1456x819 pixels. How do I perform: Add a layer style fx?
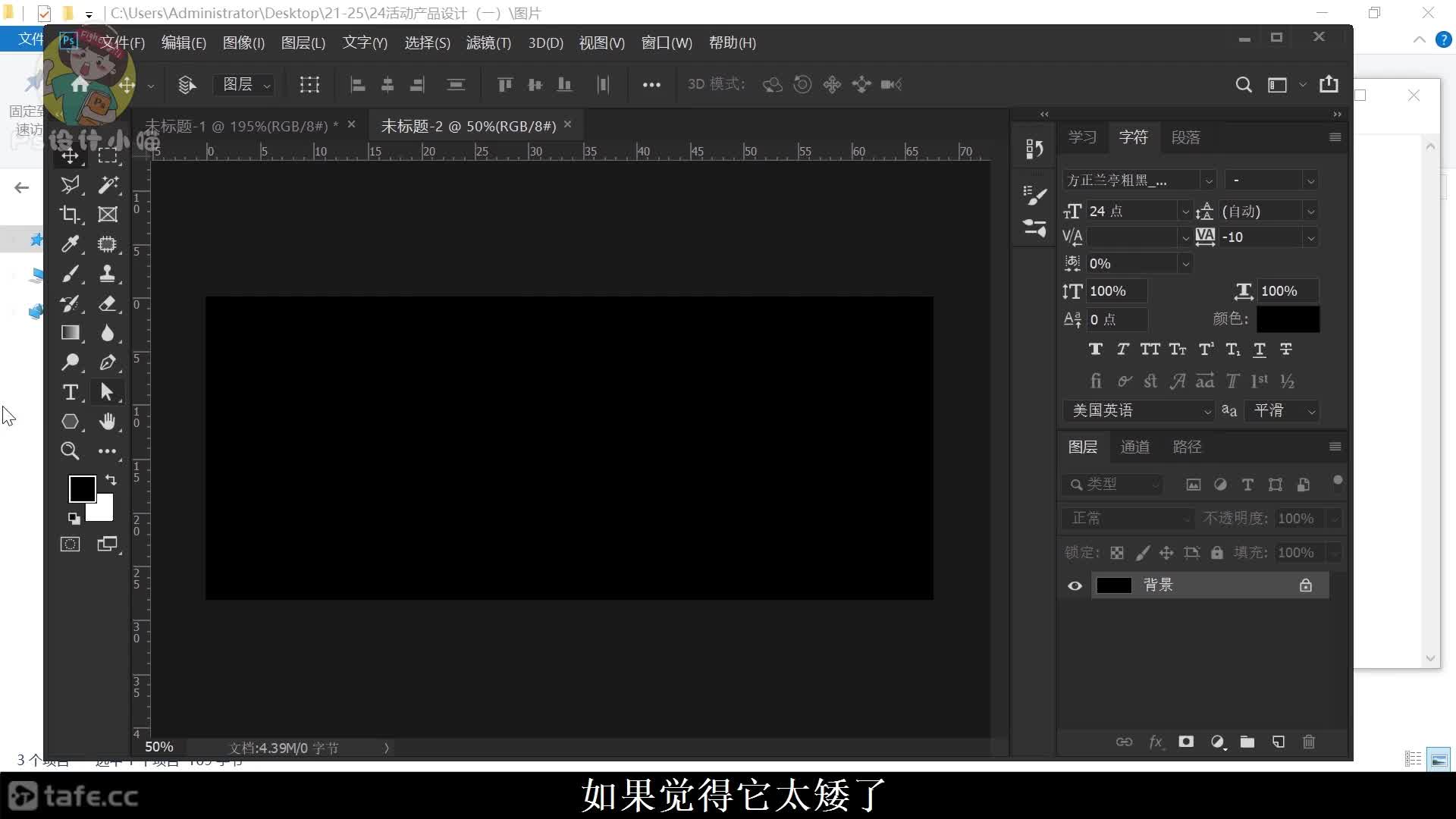point(1156,742)
